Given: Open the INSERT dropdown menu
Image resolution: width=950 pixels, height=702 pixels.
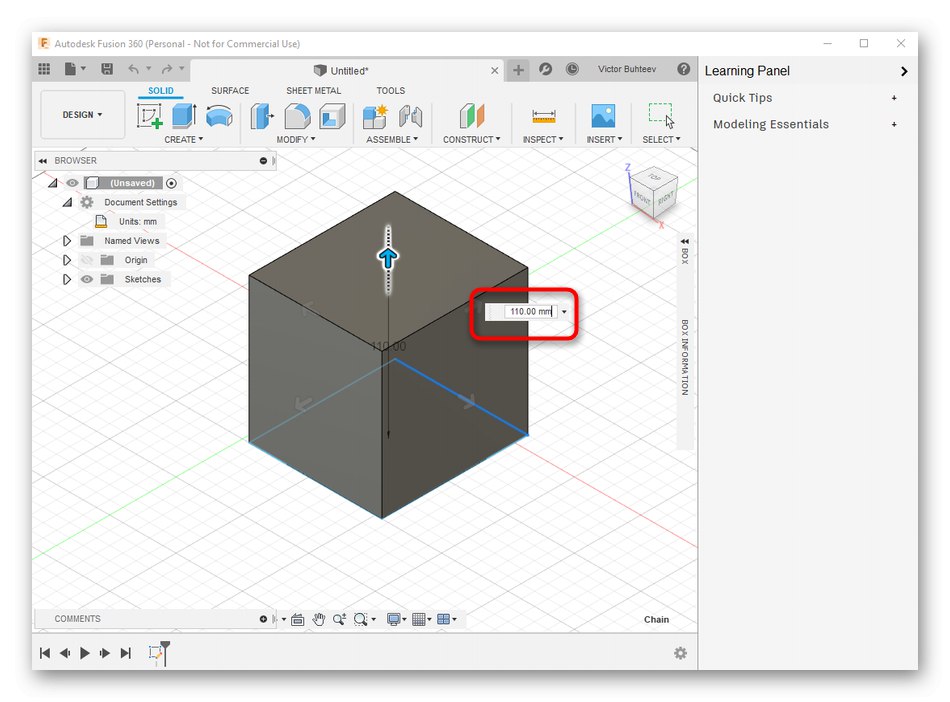Looking at the screenshot, I should (604, 139).
